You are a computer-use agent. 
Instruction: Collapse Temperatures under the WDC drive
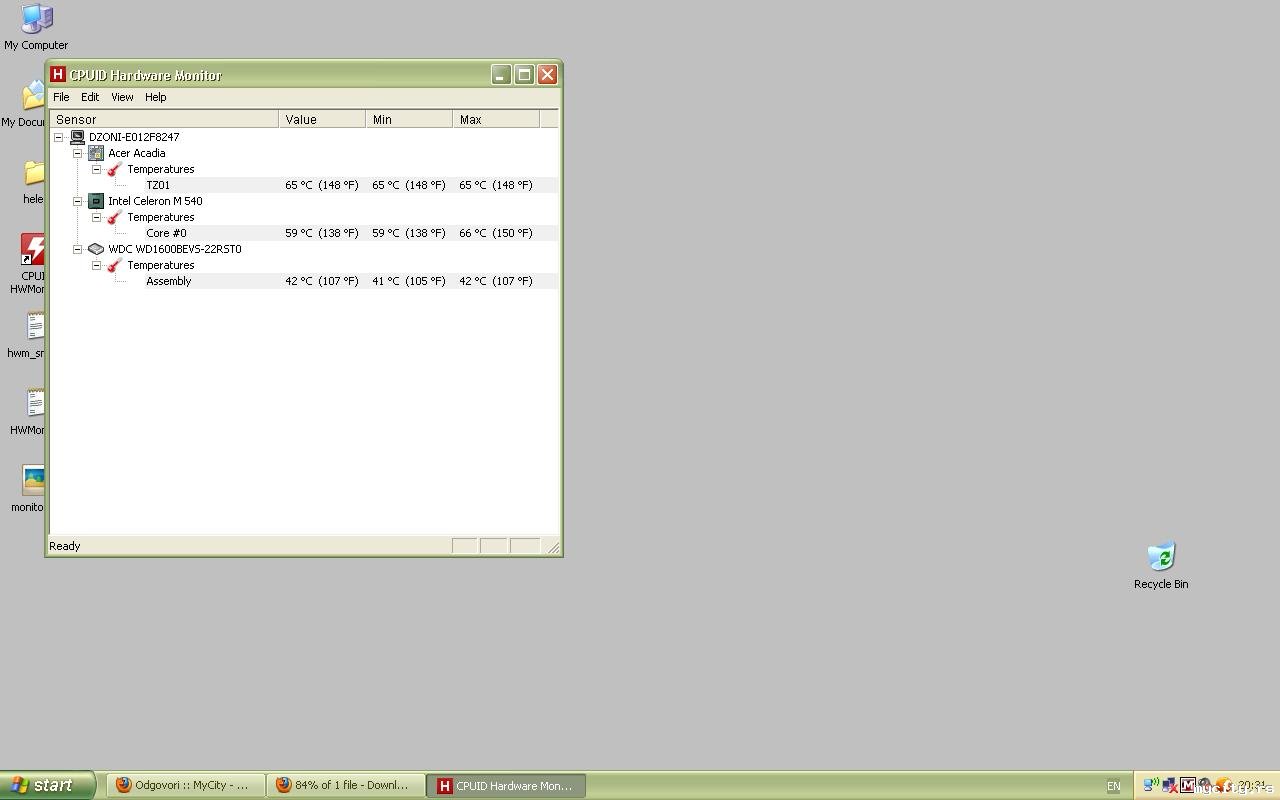(x=97, y=265)
